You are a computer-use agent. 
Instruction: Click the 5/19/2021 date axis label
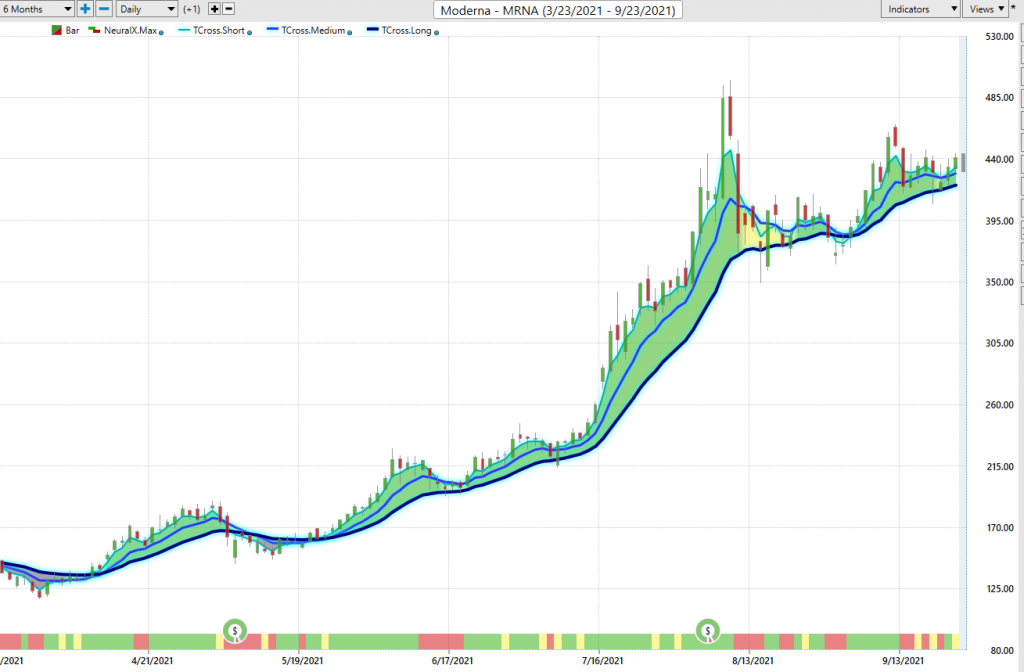point(302,661)
